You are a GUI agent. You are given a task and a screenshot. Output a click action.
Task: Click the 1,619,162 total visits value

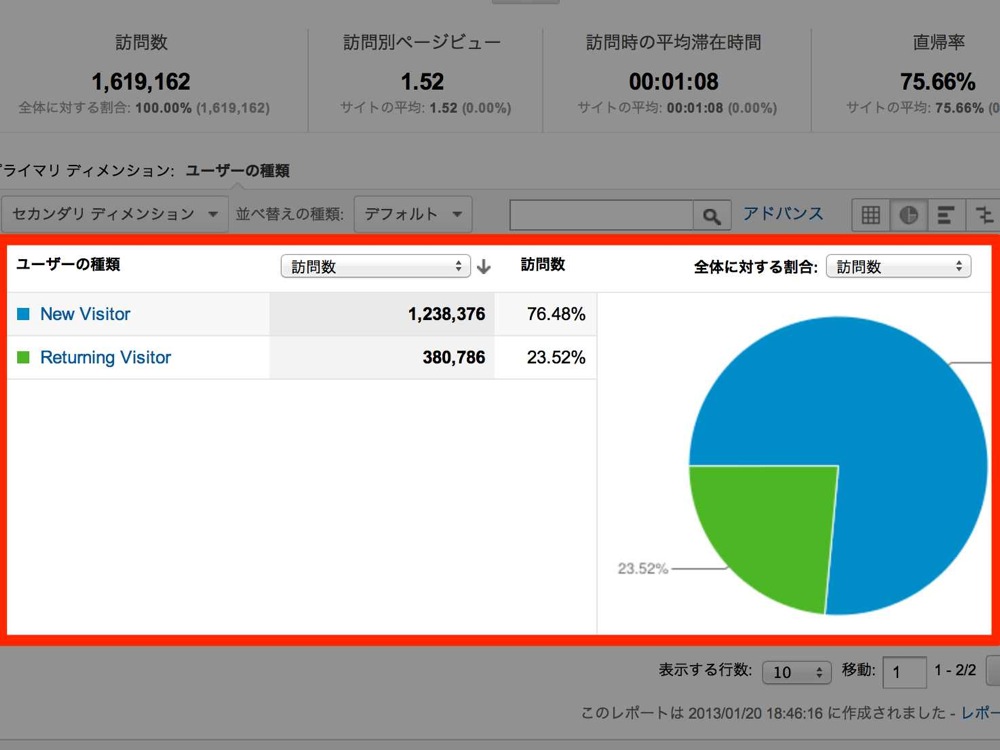(x=141, y=82)
